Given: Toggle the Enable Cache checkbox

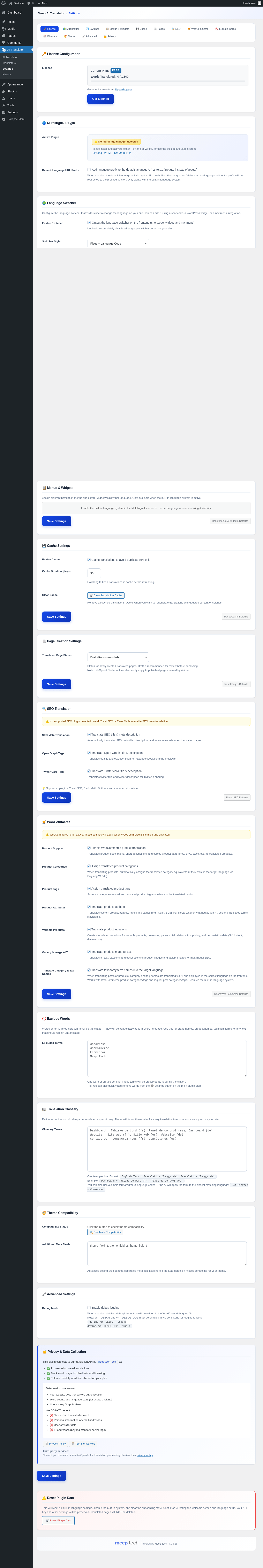Looking at the screenshot, I should tap(89, 559).
